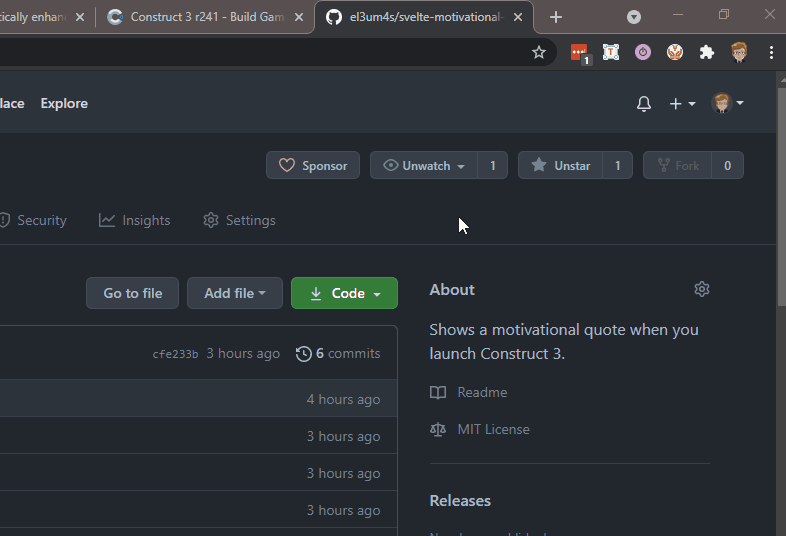The image size is (786, 536).
Task: Click the '4 hours ago' file timestamp
Action: pyautogui.click(x=343, y=400)
